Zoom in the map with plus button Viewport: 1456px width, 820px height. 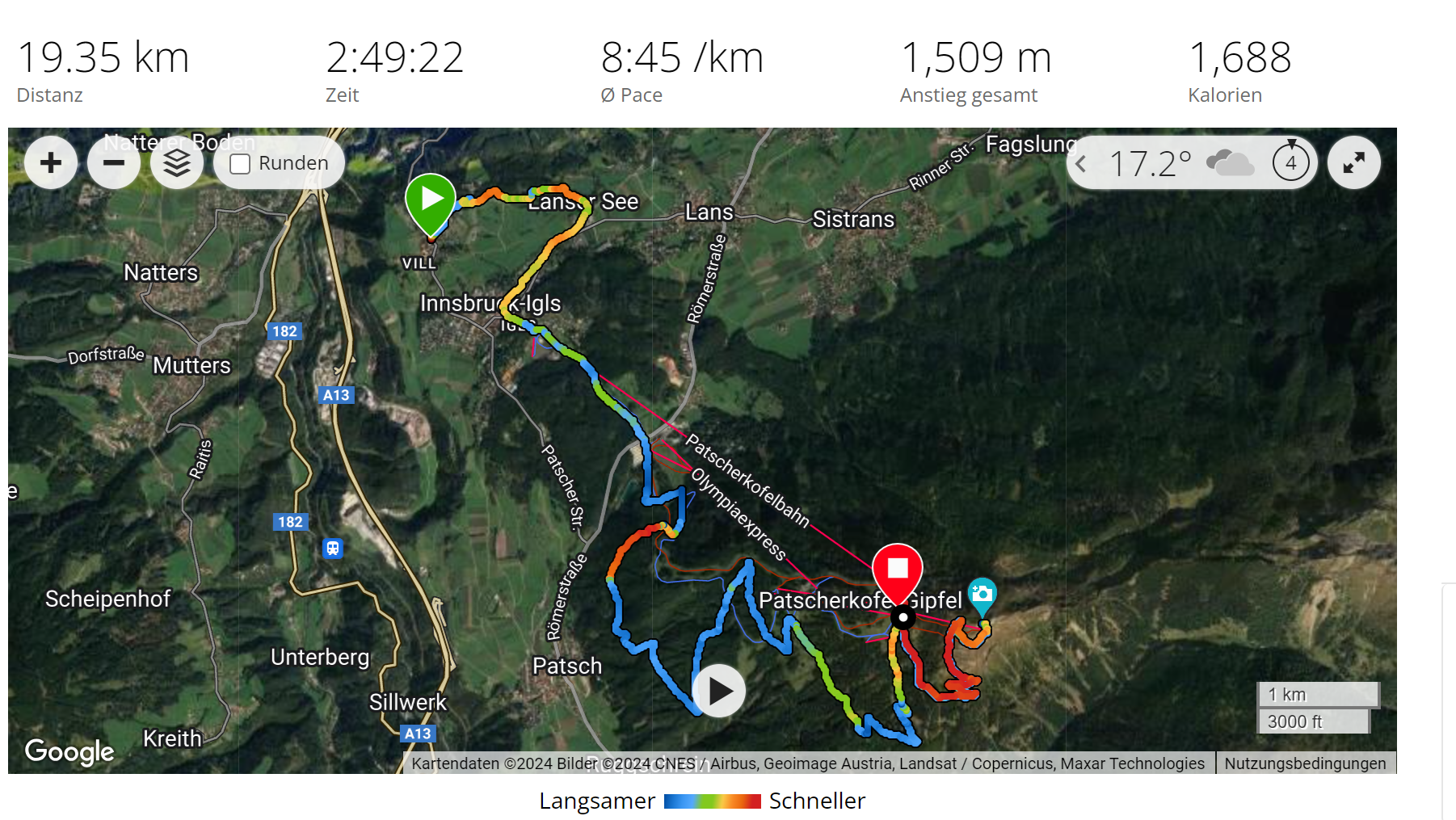[51, 162]
